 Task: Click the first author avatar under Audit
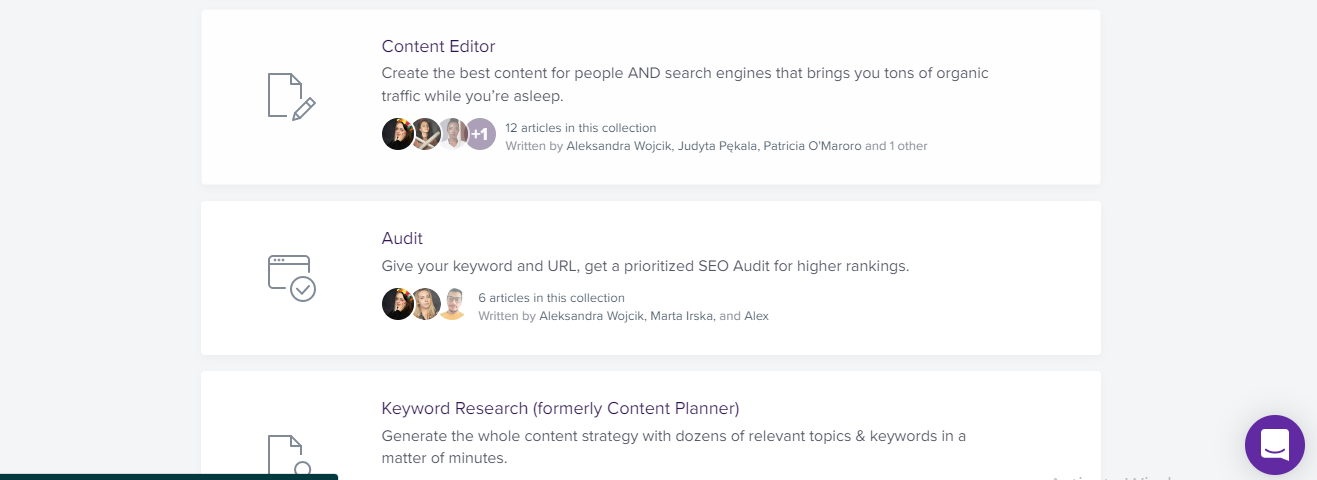398,304
